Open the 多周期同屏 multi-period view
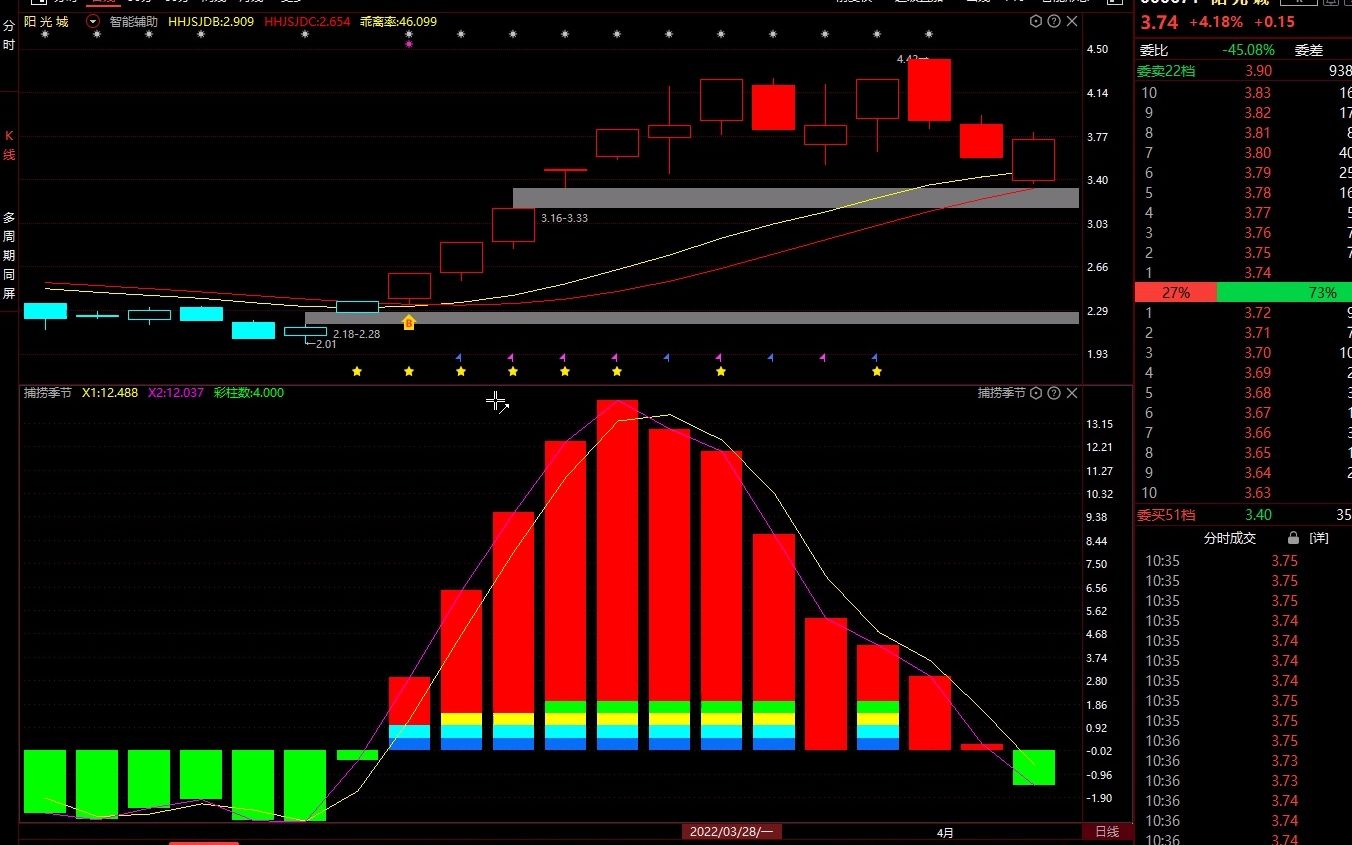Viewport: 1352px width, 845px height. (x=9, y=255)
